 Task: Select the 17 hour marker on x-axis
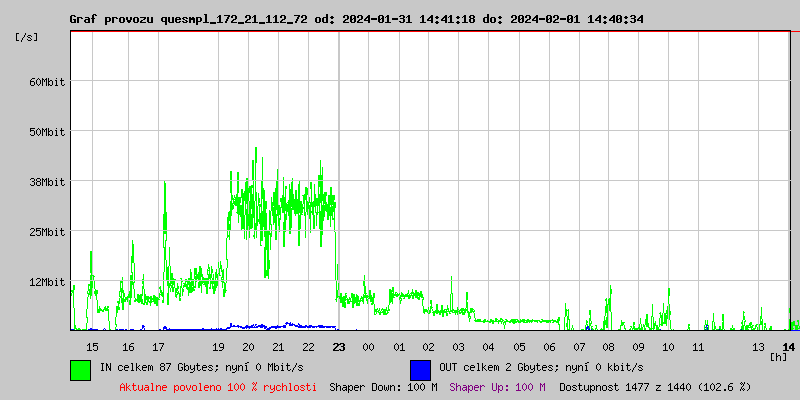(158, 346)
